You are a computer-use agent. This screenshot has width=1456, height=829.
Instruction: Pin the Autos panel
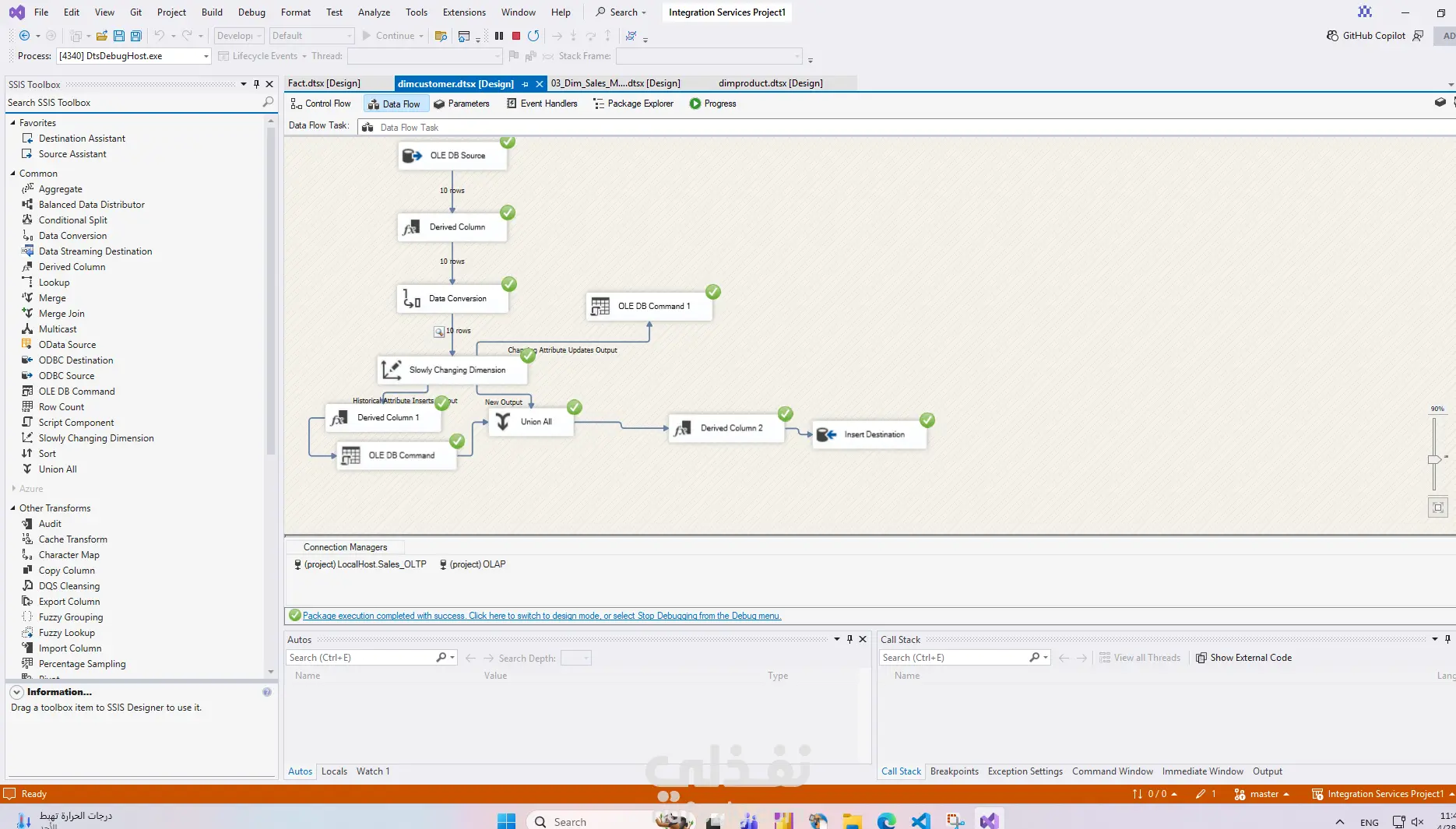point(849,639)
